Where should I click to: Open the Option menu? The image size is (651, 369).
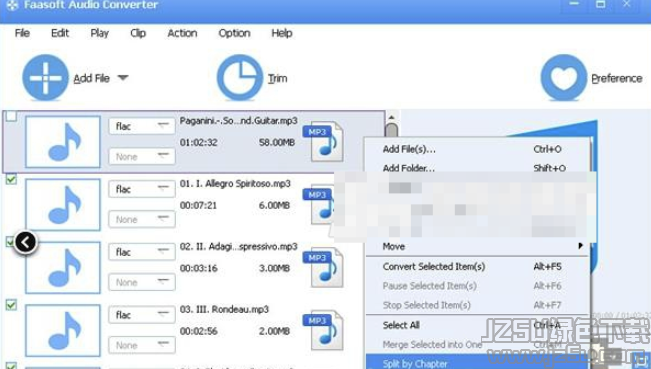235,33
